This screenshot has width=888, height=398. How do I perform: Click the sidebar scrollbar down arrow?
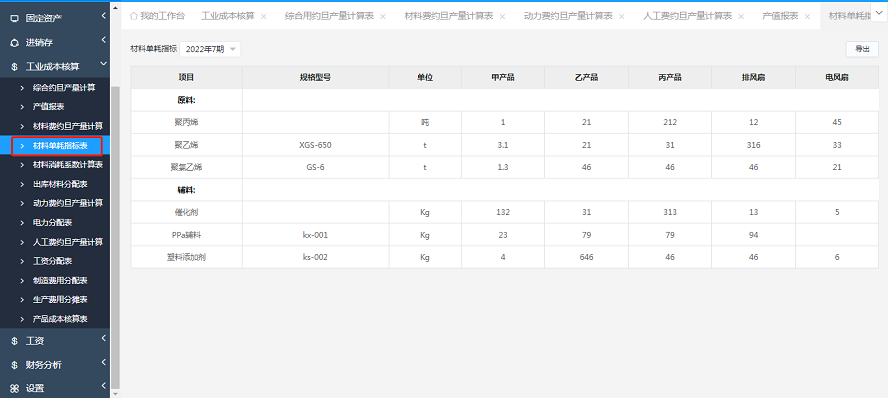click(x=116, y=393)
